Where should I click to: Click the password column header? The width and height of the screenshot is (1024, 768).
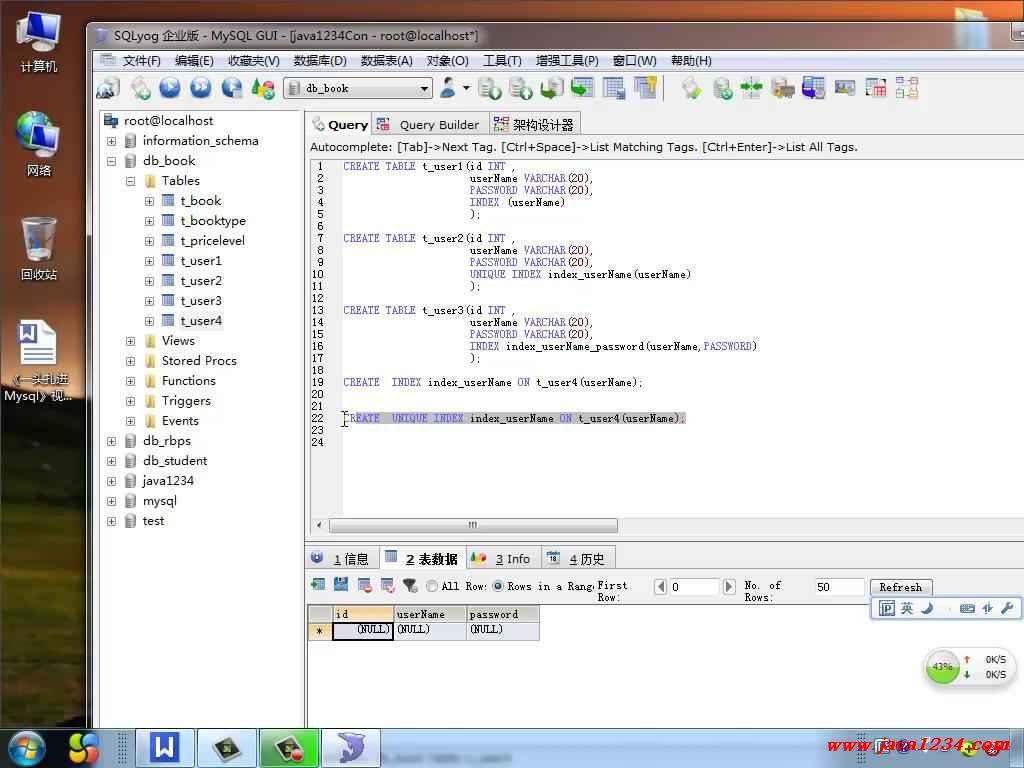[x=503, y=614]
